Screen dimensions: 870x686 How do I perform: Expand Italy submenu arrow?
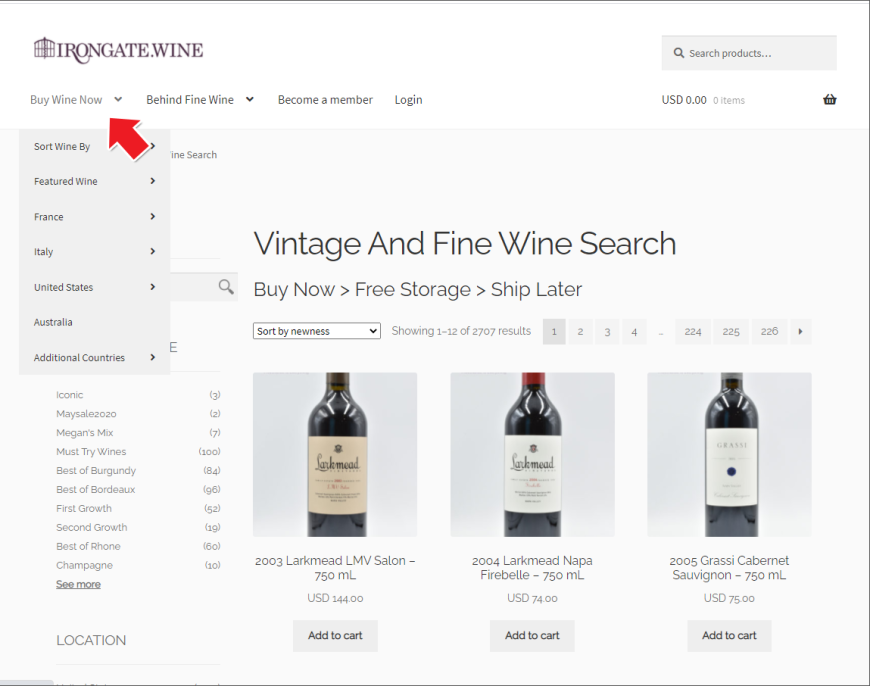tap(153, 251)
